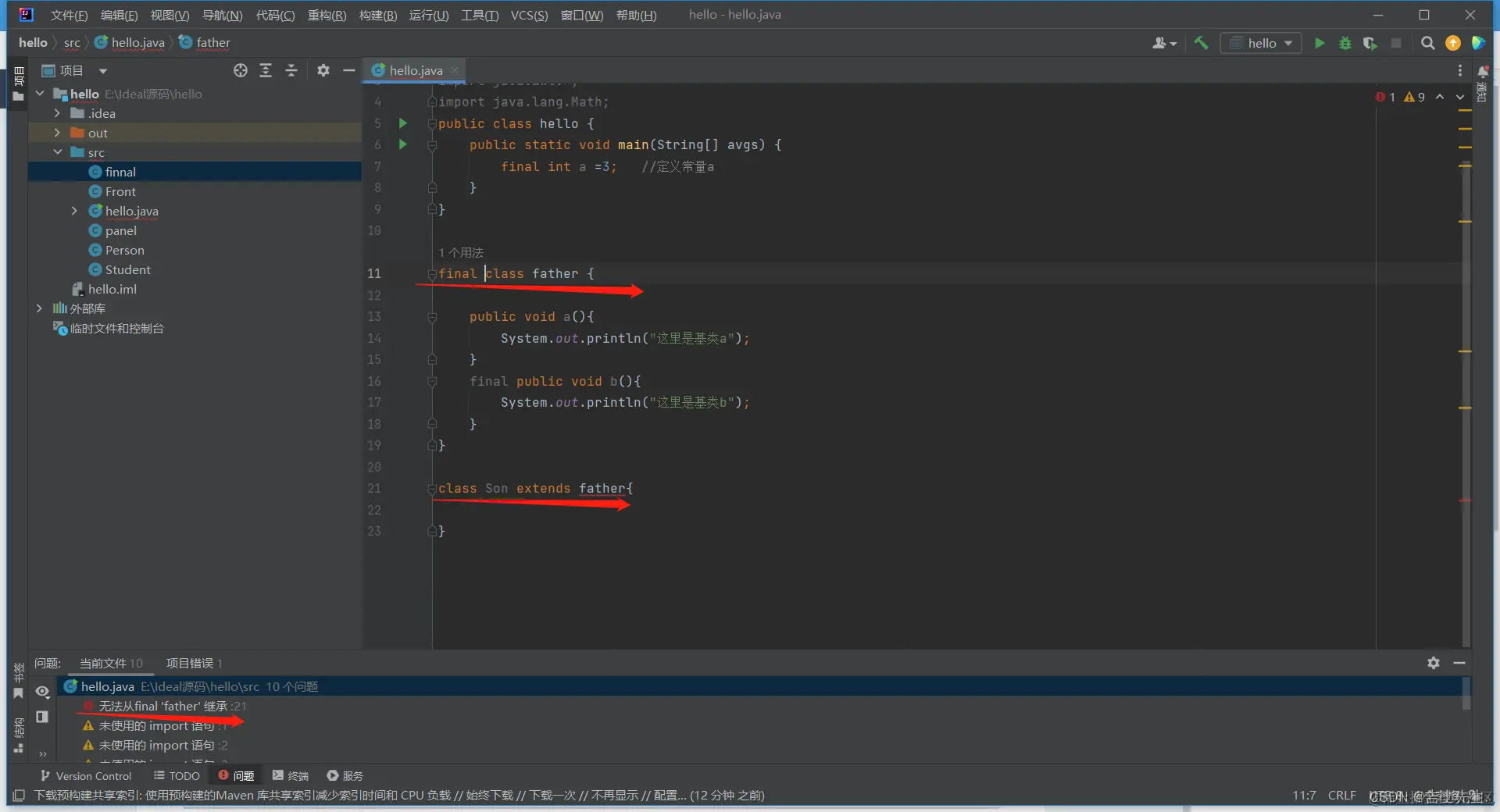The image size is (1500, 812).
Task: Open the notifications bell on right sidebar
Action: (1482, 72)
